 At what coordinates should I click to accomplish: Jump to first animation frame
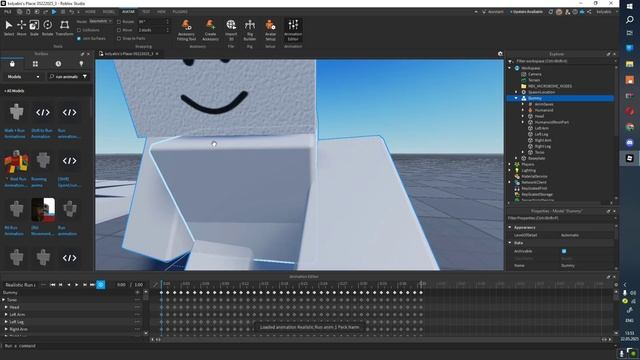pyautogui.click(x=52, y=284)
